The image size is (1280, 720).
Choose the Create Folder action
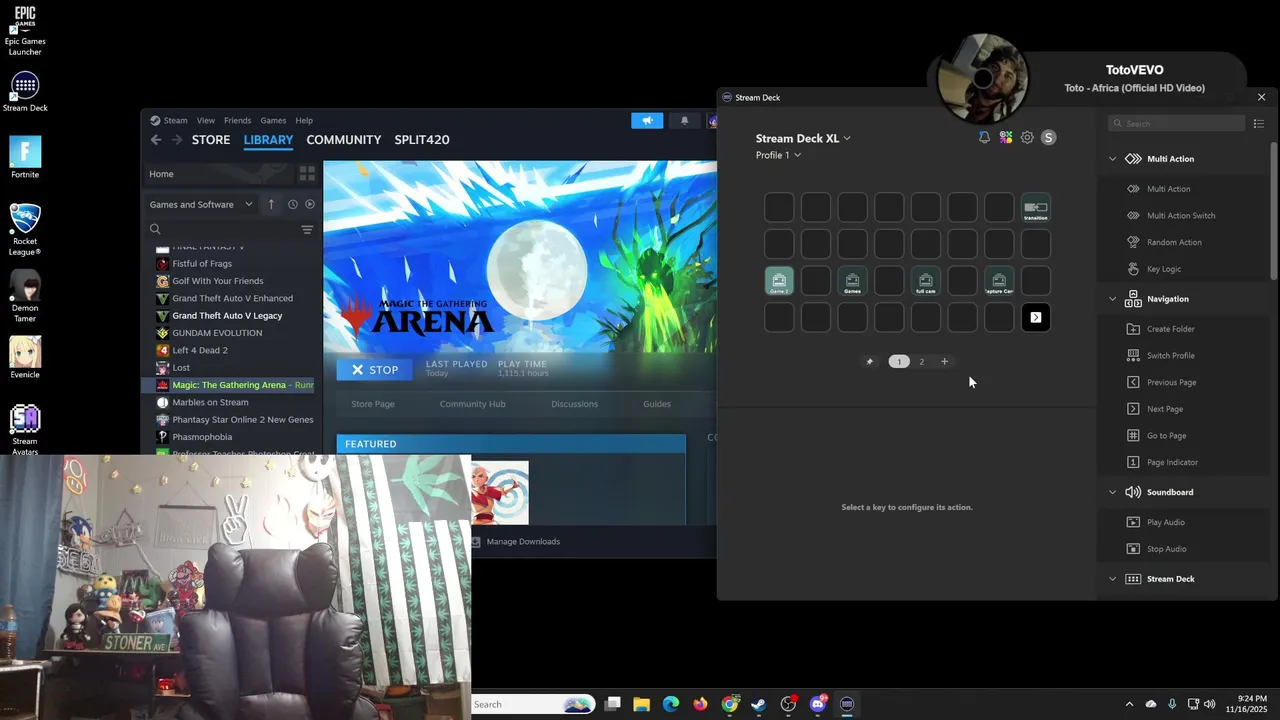click(x=1170, y=329)
